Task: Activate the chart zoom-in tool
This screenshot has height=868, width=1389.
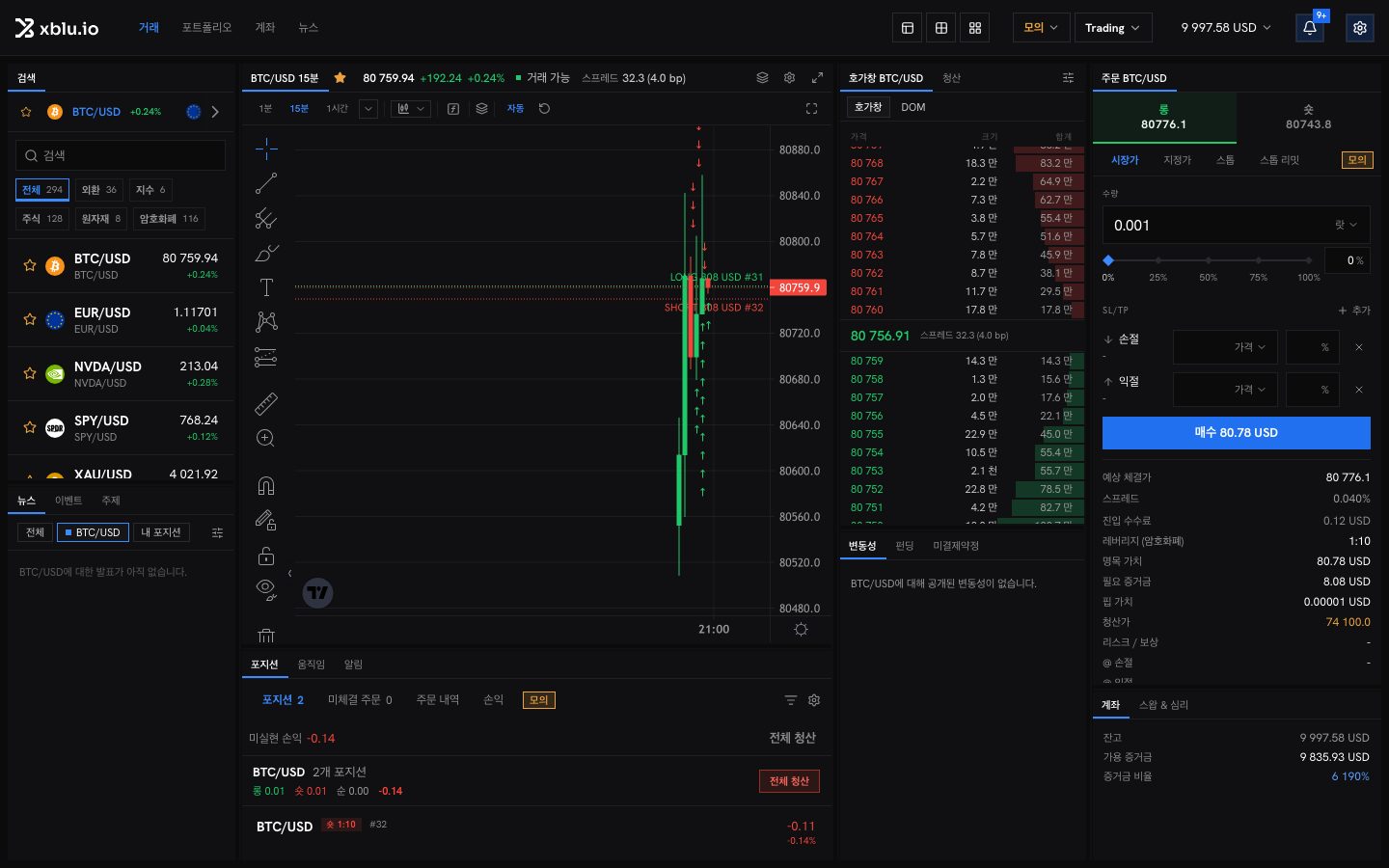Action: click(266, 439)
